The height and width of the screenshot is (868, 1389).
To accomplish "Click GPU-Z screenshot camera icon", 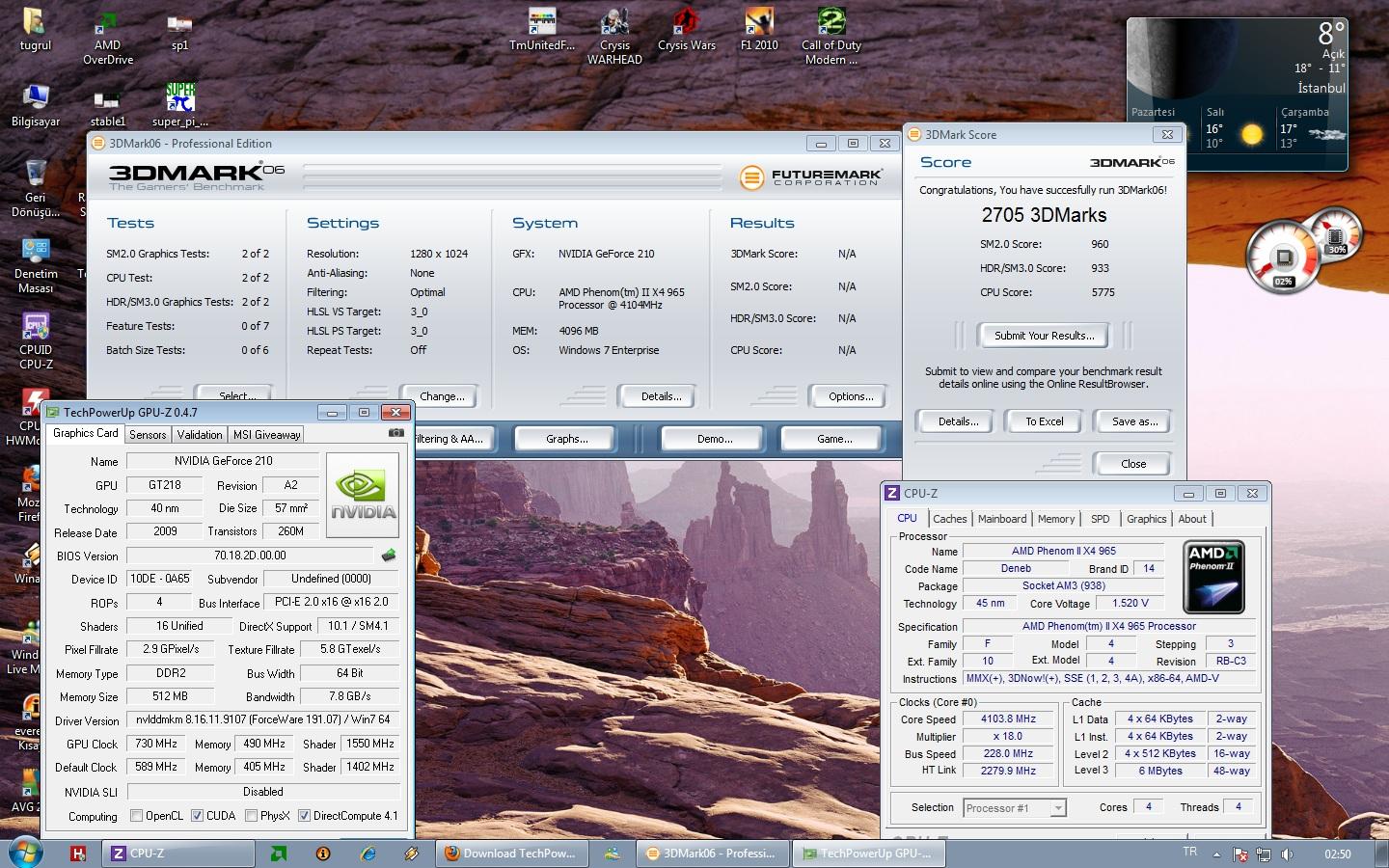I will (x=395, y=433).
